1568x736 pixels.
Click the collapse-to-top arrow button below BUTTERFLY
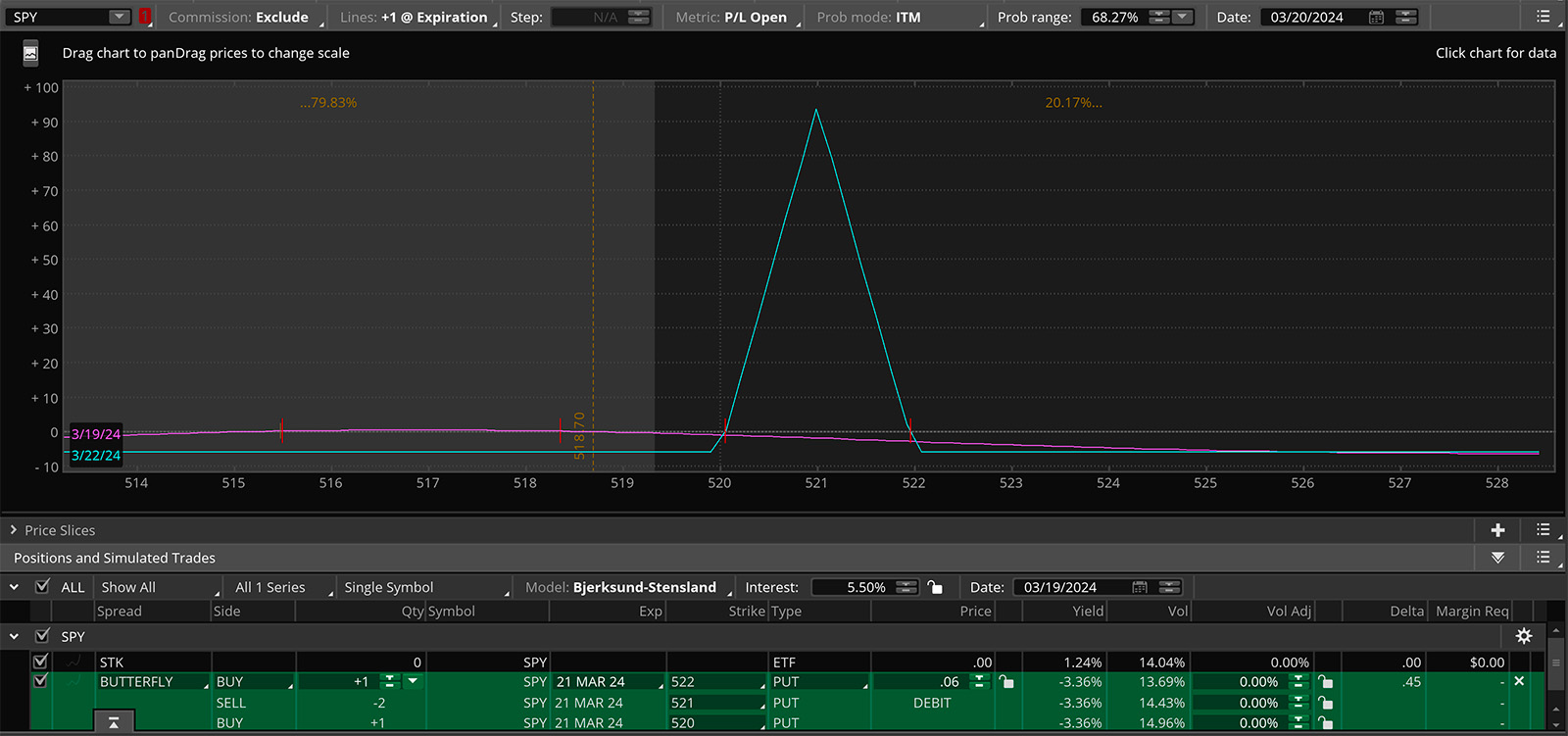pyautogui.click(x=114, y=722)
